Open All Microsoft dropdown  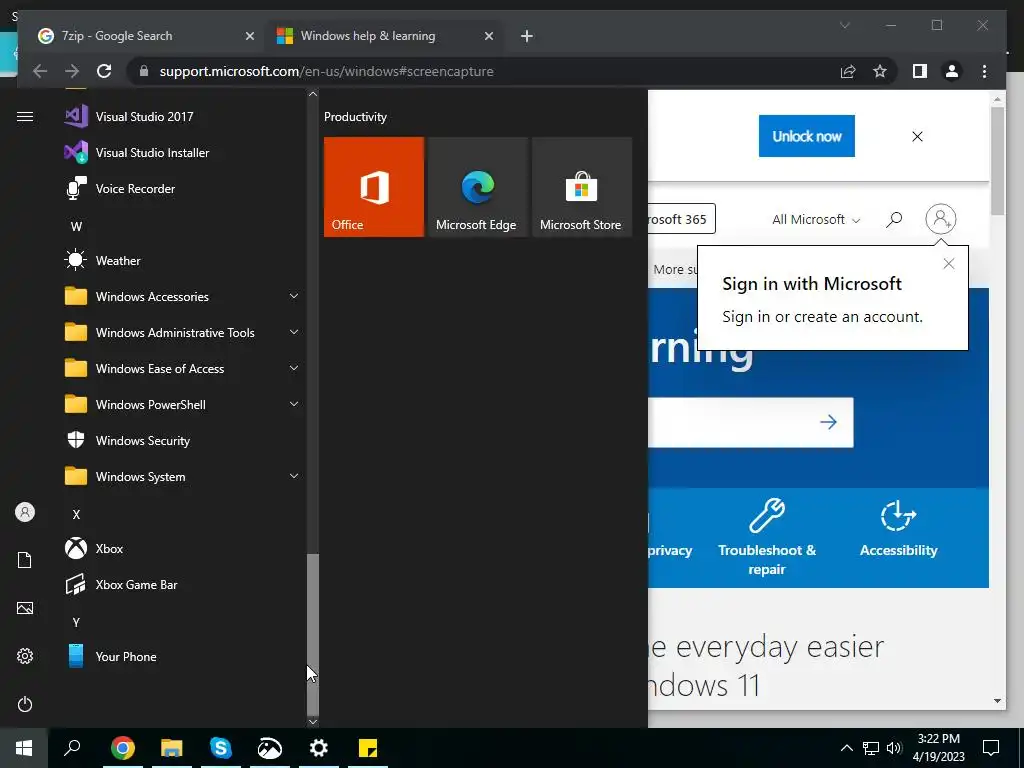(816, 219)
